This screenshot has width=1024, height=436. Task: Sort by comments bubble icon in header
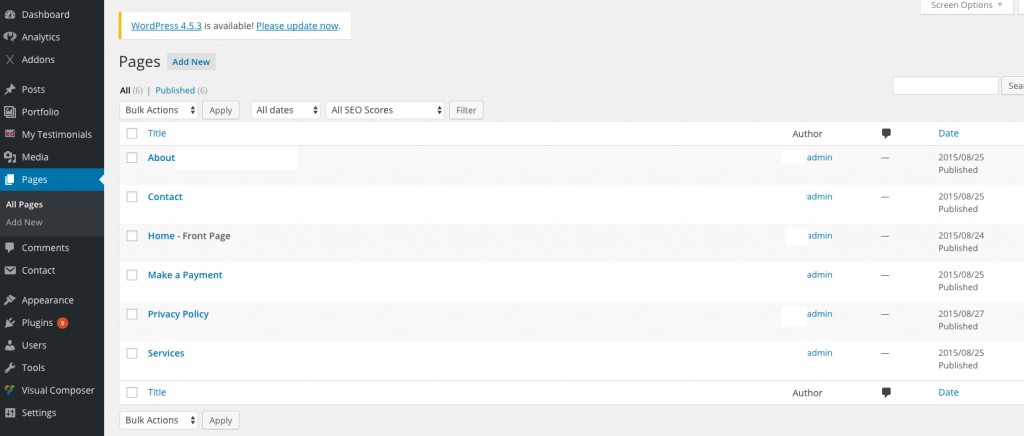[886, 133]
